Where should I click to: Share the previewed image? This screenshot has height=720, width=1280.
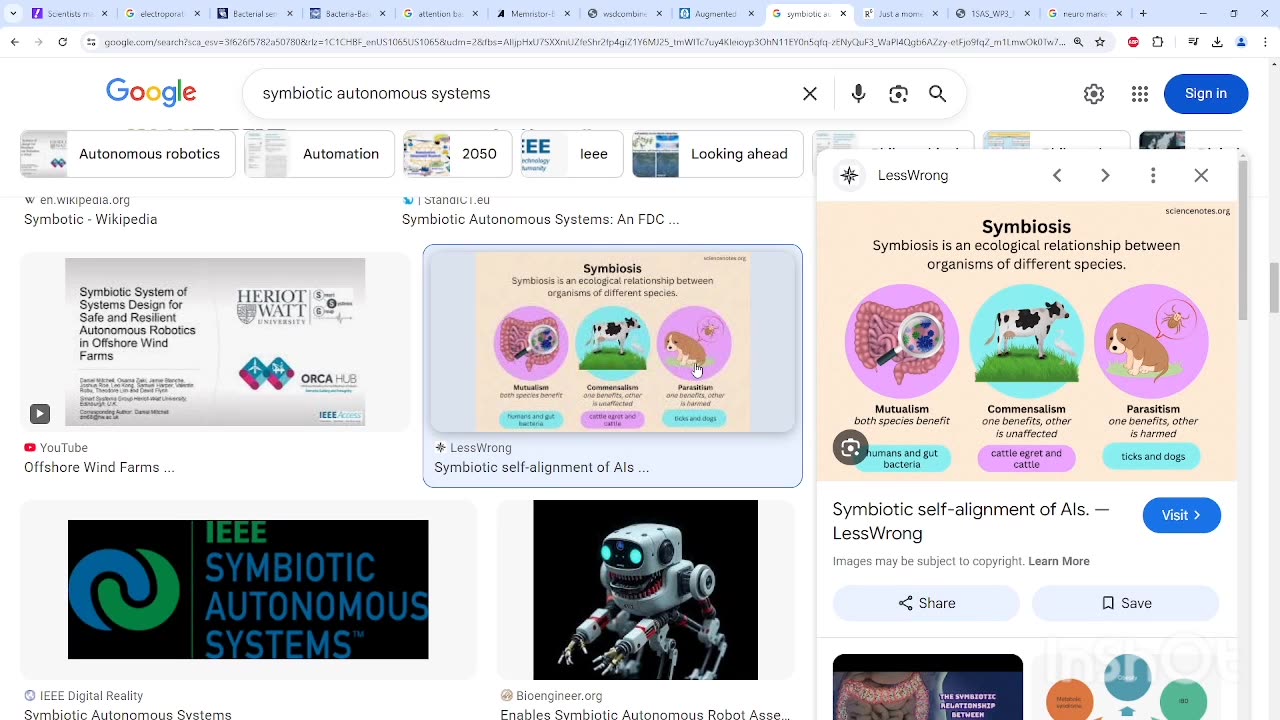(x=926, y=603)
